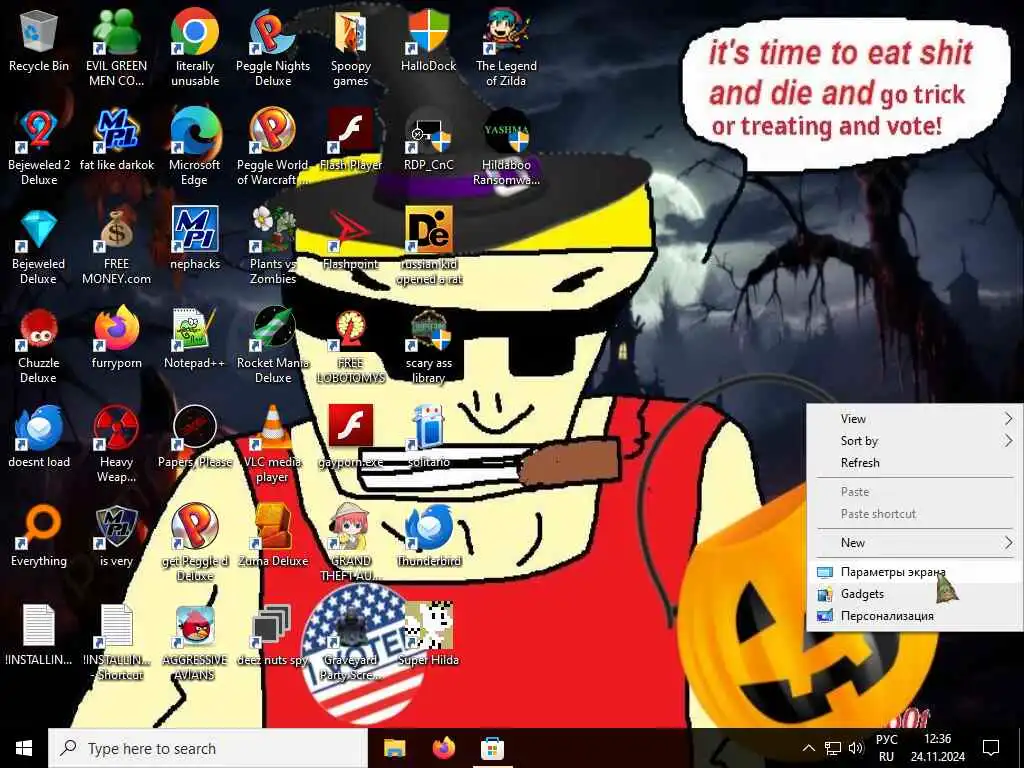Click the Chrome icon named literally unusable
1024x768 pixels.
(195, 33)
